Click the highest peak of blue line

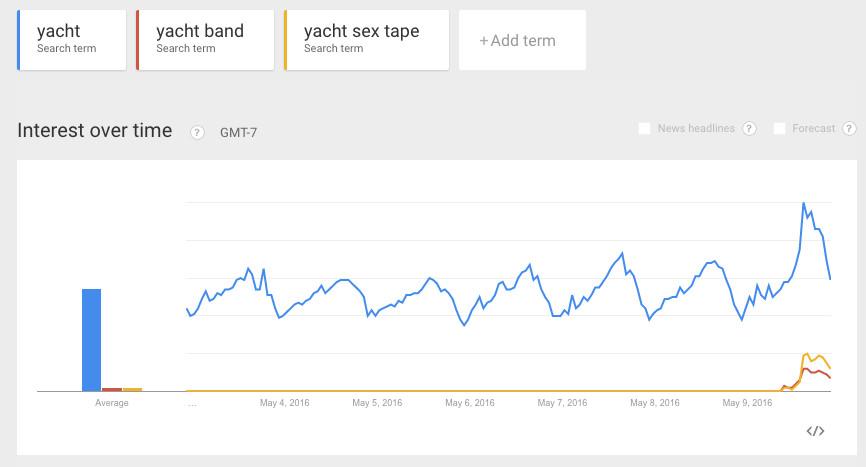804,203
